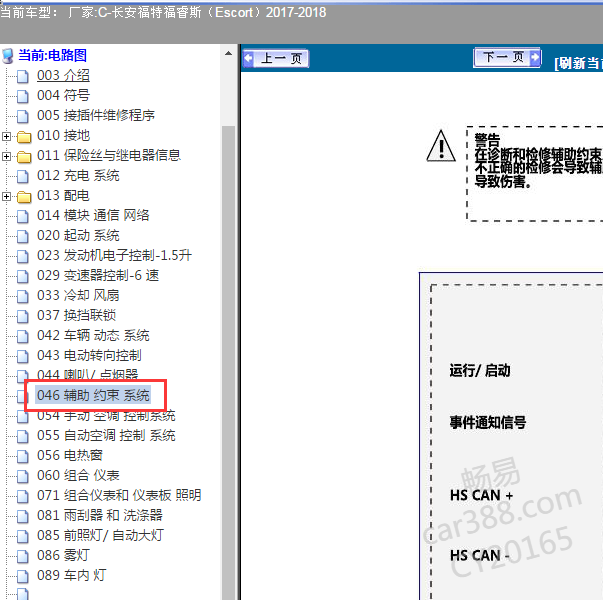603x600 pixels.
Task: Open 055 自动空调 控制 系统
Action: 106,435
